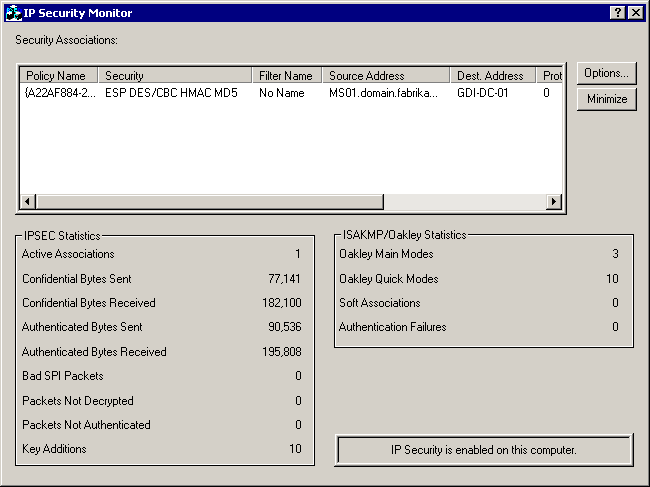Click the No Name filter cell
Screen dimensions: 650x487
(280, 93)
